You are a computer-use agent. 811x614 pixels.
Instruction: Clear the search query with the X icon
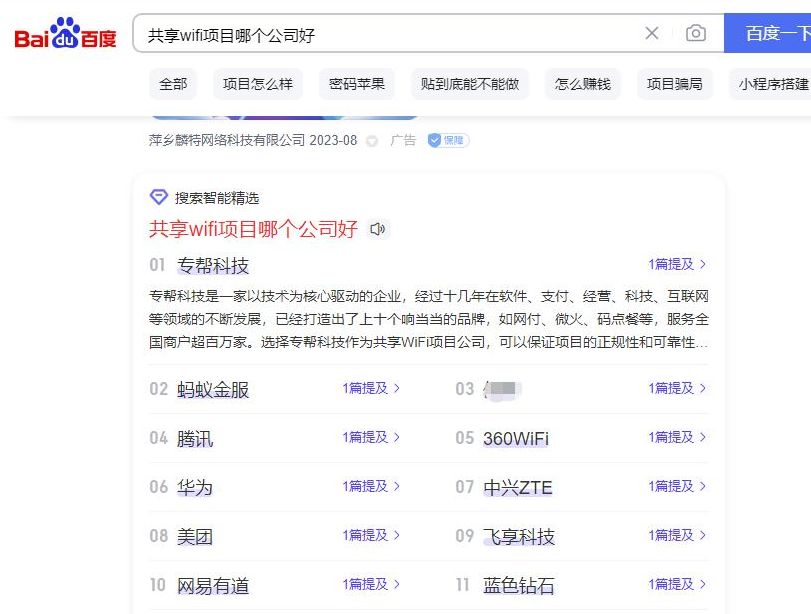652,33
